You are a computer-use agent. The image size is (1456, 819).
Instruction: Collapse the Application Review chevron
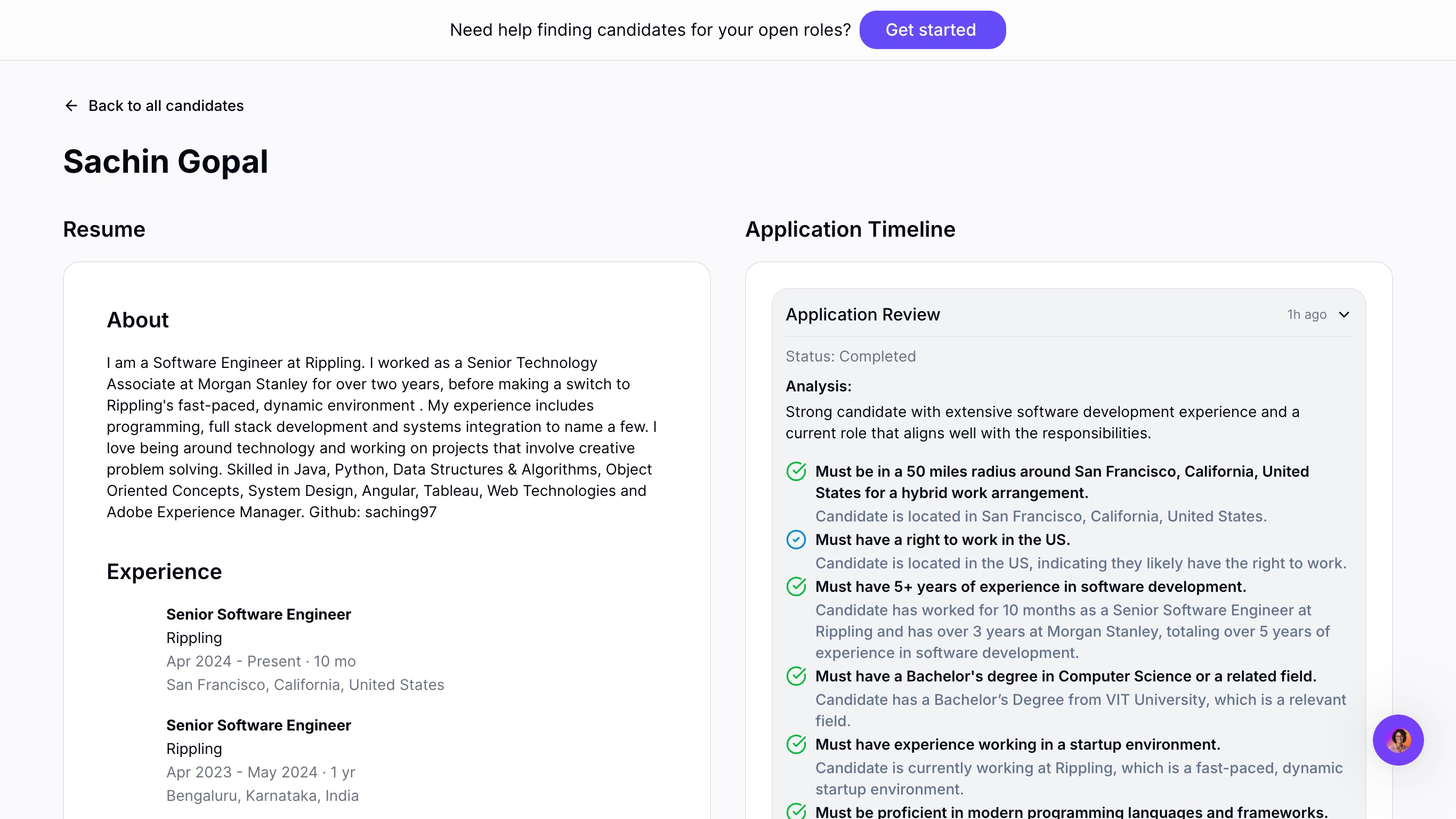pos(1344,315)
